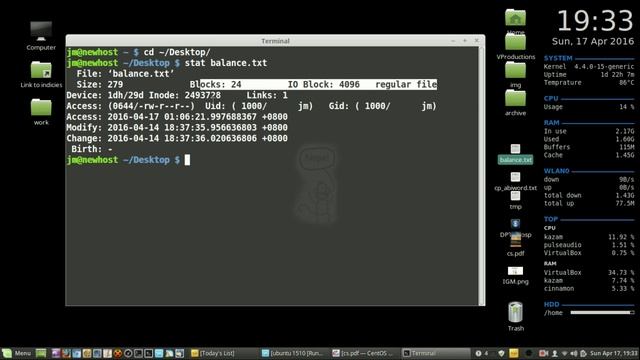Open the Mint Menu button
Screen dimensions: 640x360
click(17, 353)
